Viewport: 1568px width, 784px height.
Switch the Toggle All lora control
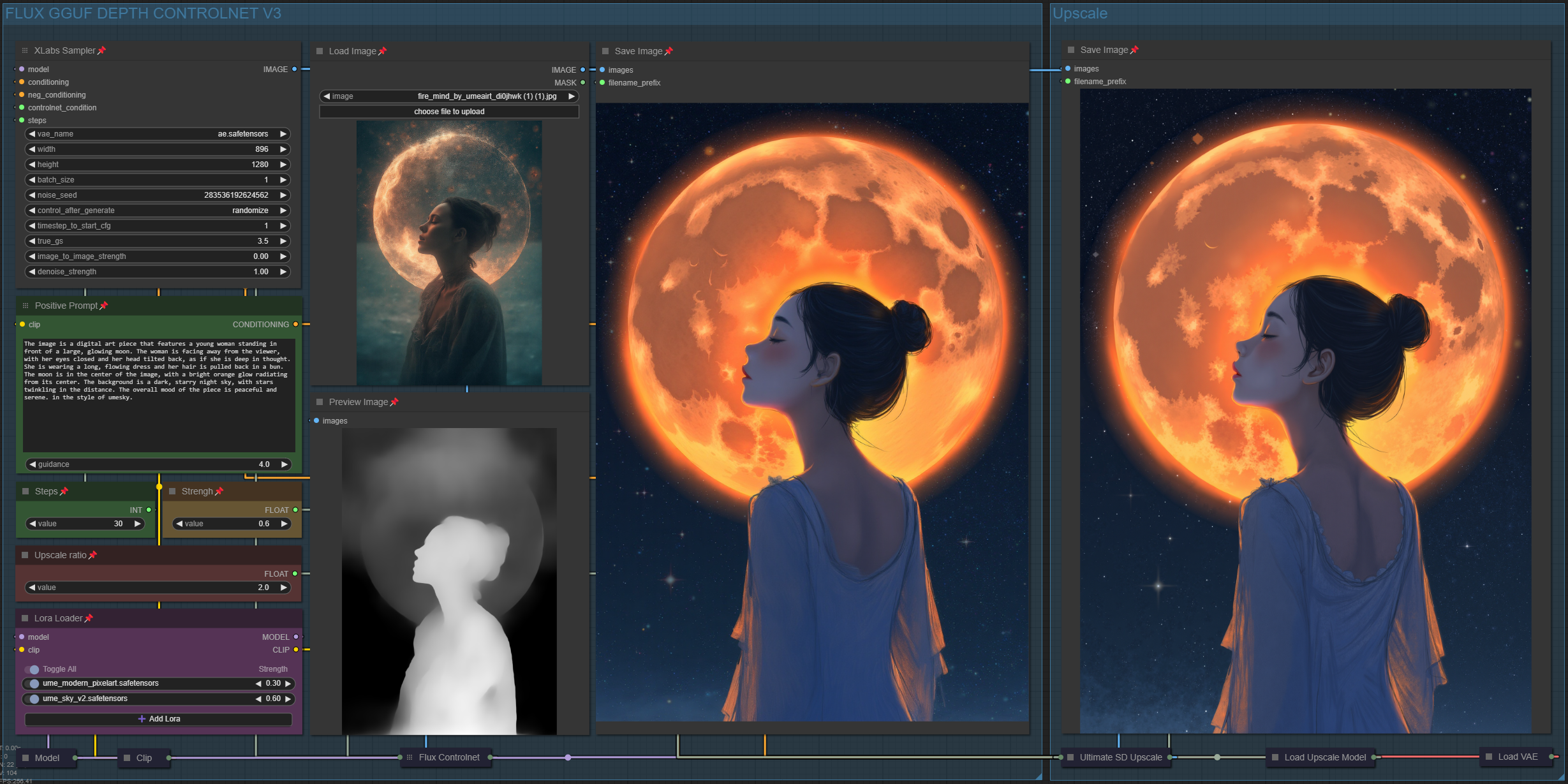coord(32,669)
